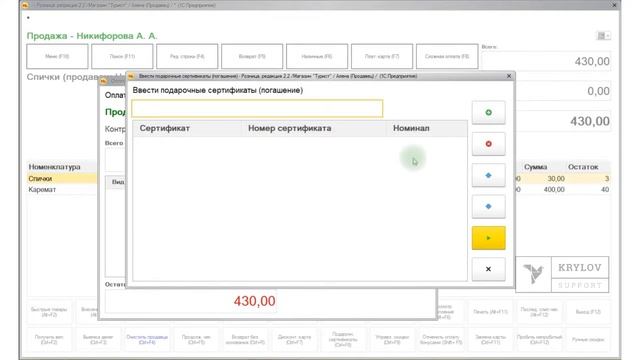
Task: Click the Выход (F12) button
Action: (588, 312)
